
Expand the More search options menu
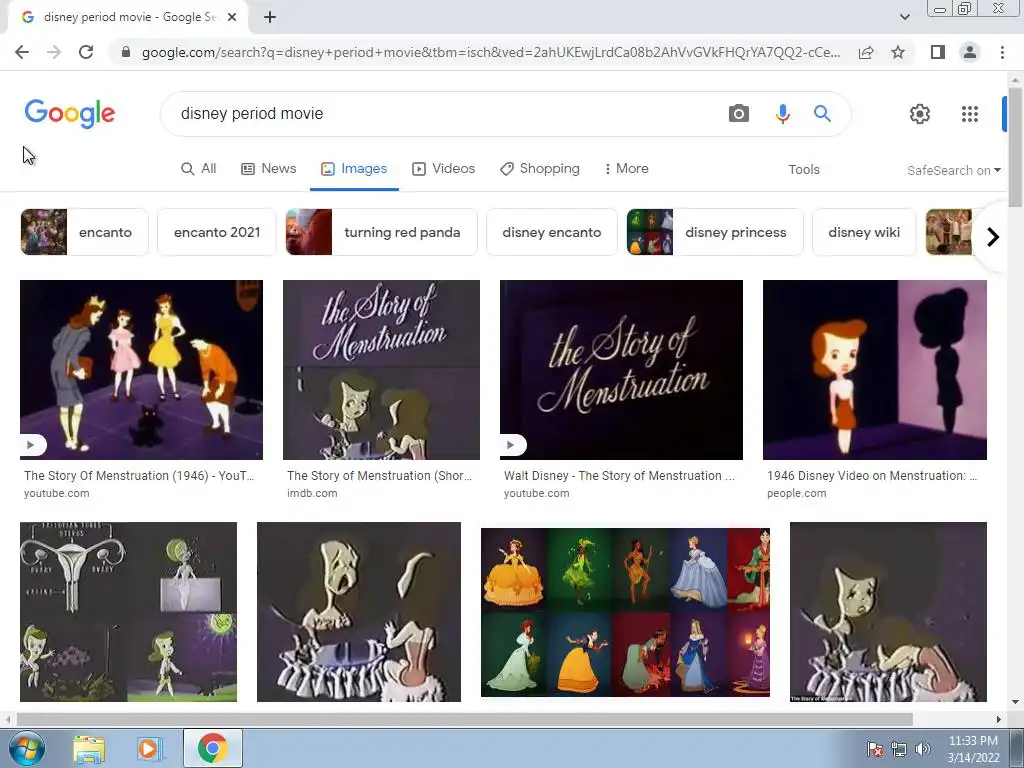point(626,168)
